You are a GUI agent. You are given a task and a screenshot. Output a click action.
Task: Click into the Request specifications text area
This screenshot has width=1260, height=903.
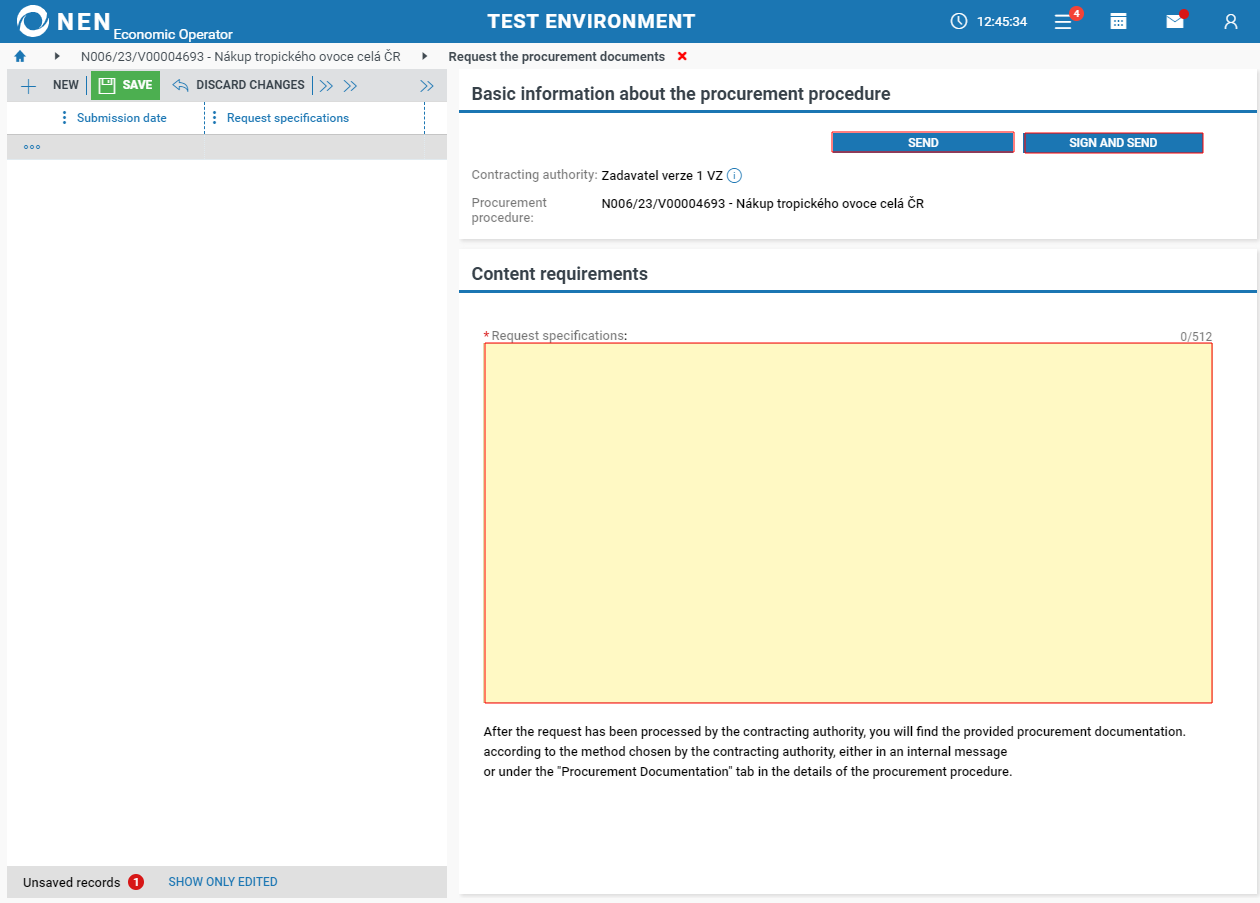click(x=848, y=523)
